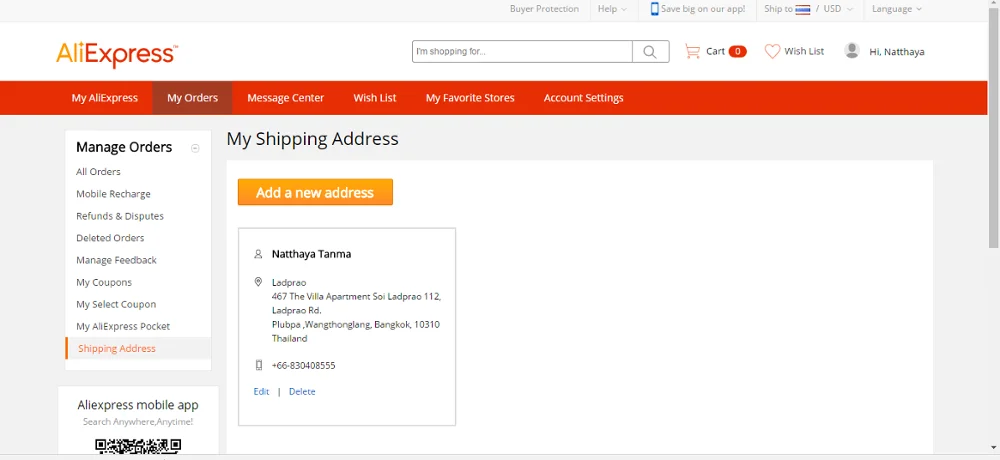Click the location pin icon in address card
1000x460 pixels.
coord(258,282)
